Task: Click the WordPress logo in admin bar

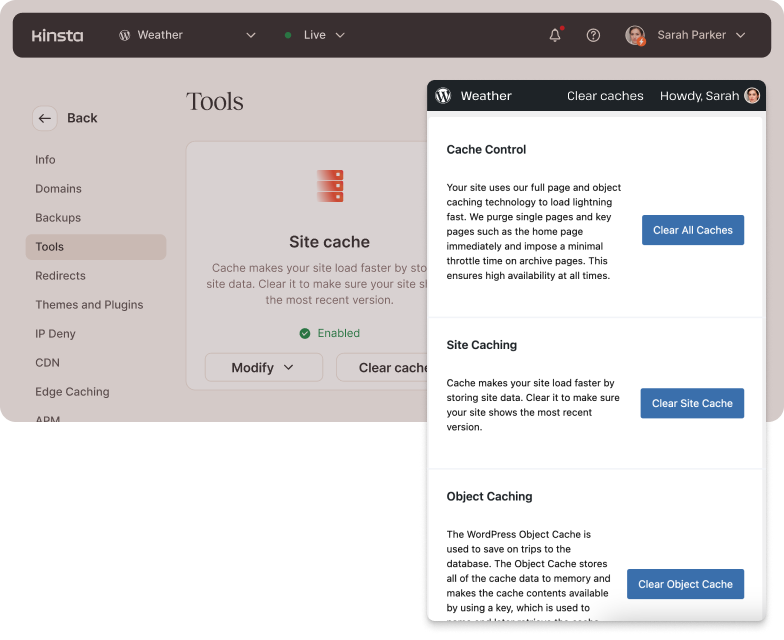Action: click(443, 96)
